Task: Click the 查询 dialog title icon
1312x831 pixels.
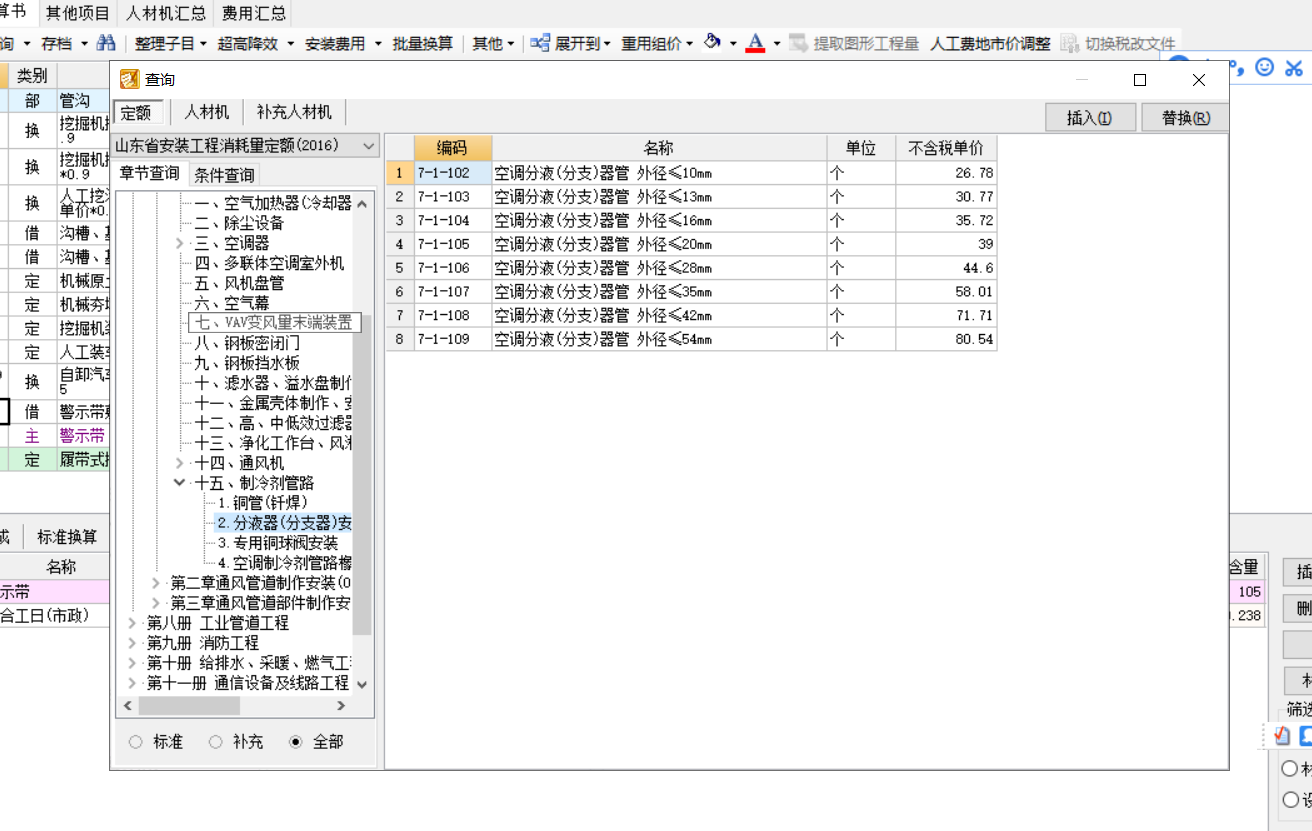Action: pos(130,80)
